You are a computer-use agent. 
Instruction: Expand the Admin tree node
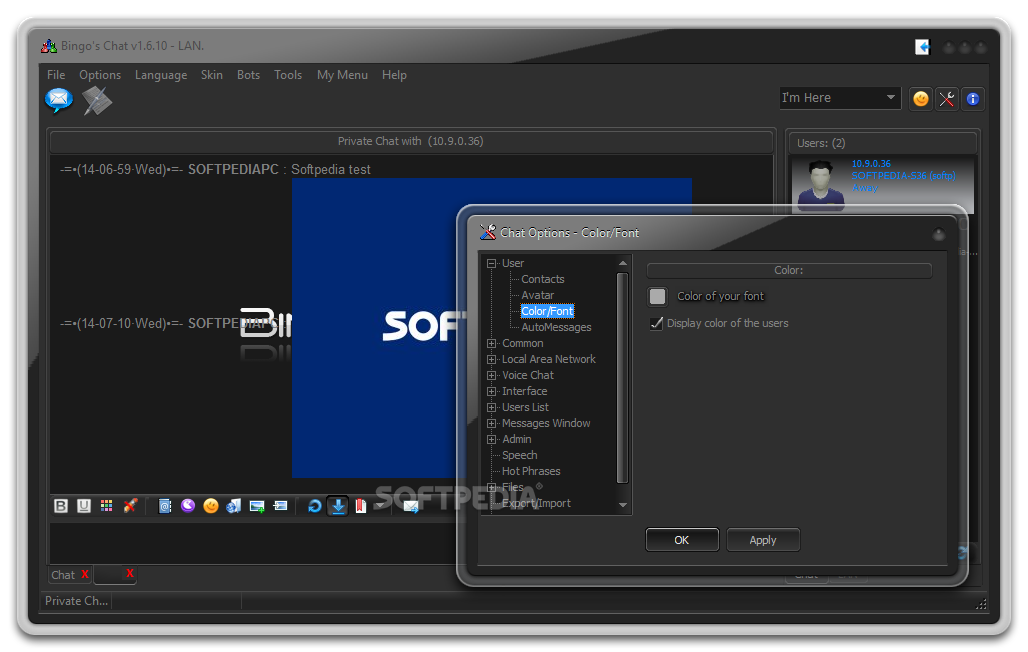(x=491, y=439)
